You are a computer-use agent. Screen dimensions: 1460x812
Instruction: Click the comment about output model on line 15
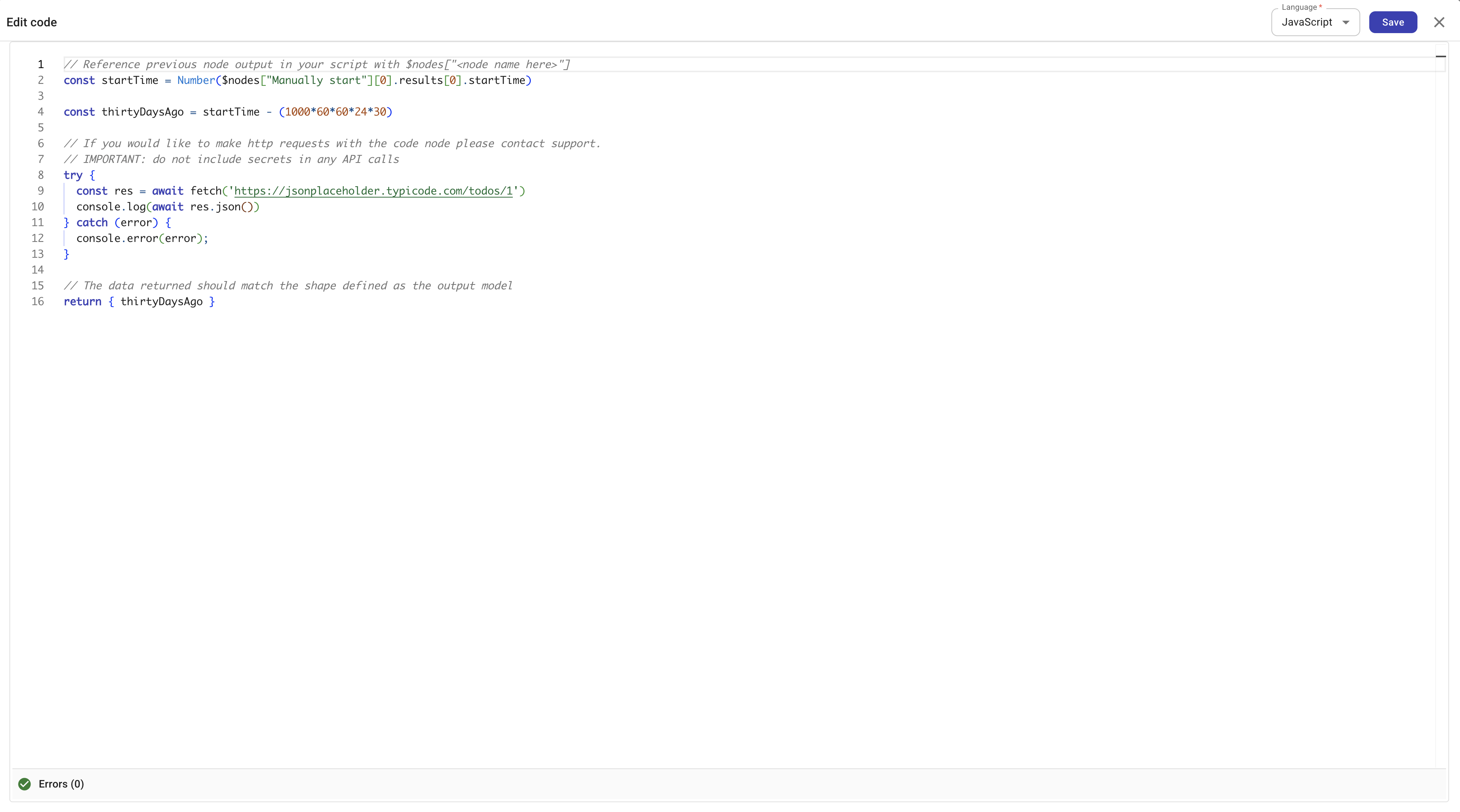point(288,286)
